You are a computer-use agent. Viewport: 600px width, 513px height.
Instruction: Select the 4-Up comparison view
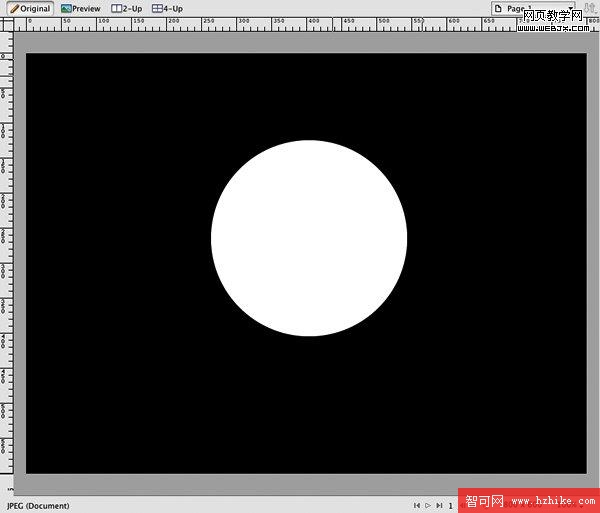pyautogui.click(x=168, y=8)
